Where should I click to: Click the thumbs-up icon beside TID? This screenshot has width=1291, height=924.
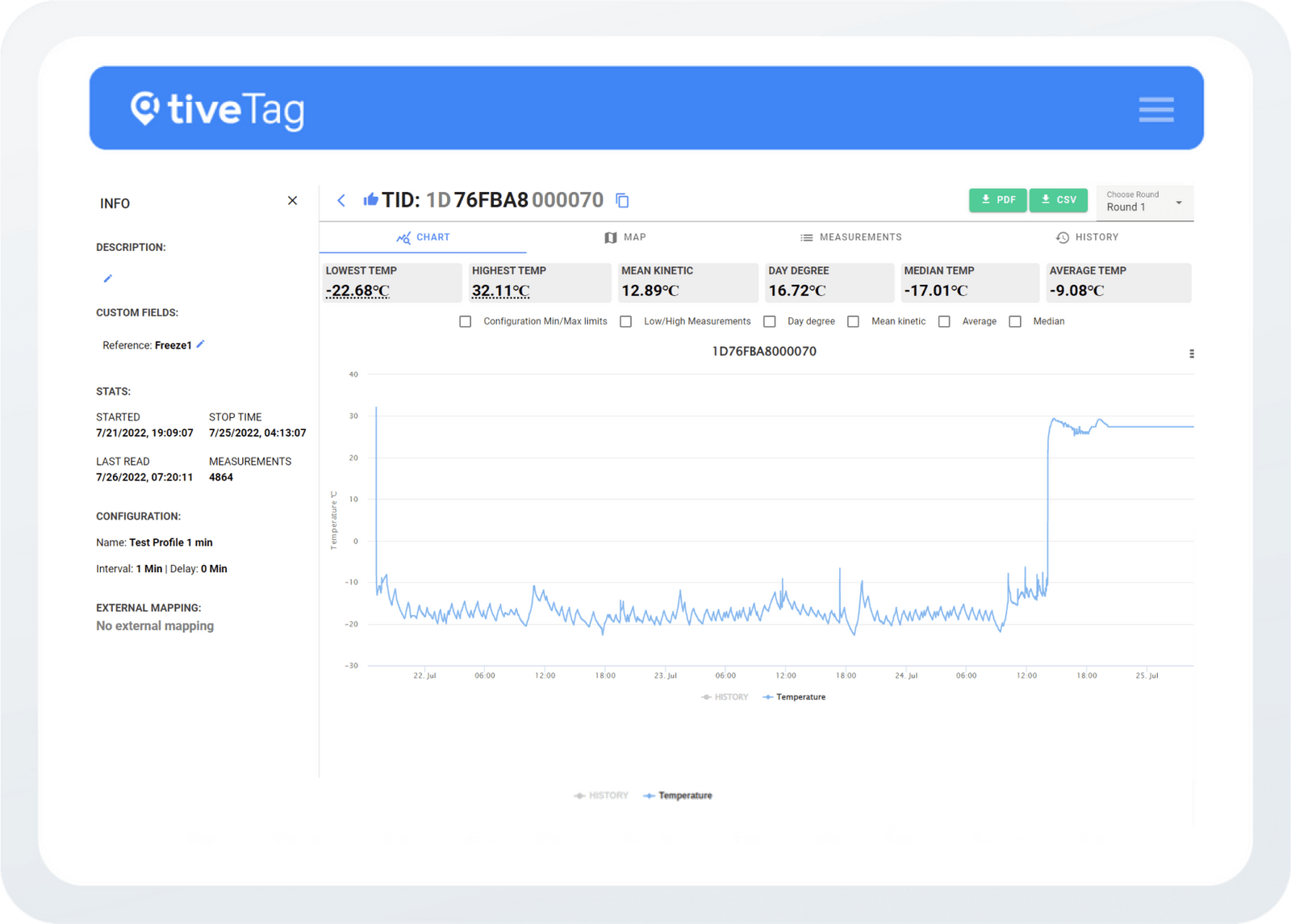click(x=370, y=199)
